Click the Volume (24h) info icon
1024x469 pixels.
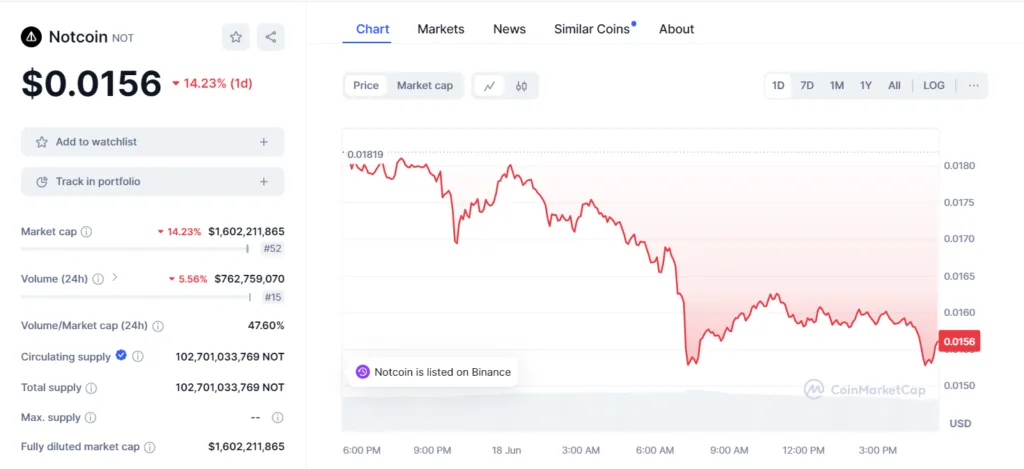98,280
